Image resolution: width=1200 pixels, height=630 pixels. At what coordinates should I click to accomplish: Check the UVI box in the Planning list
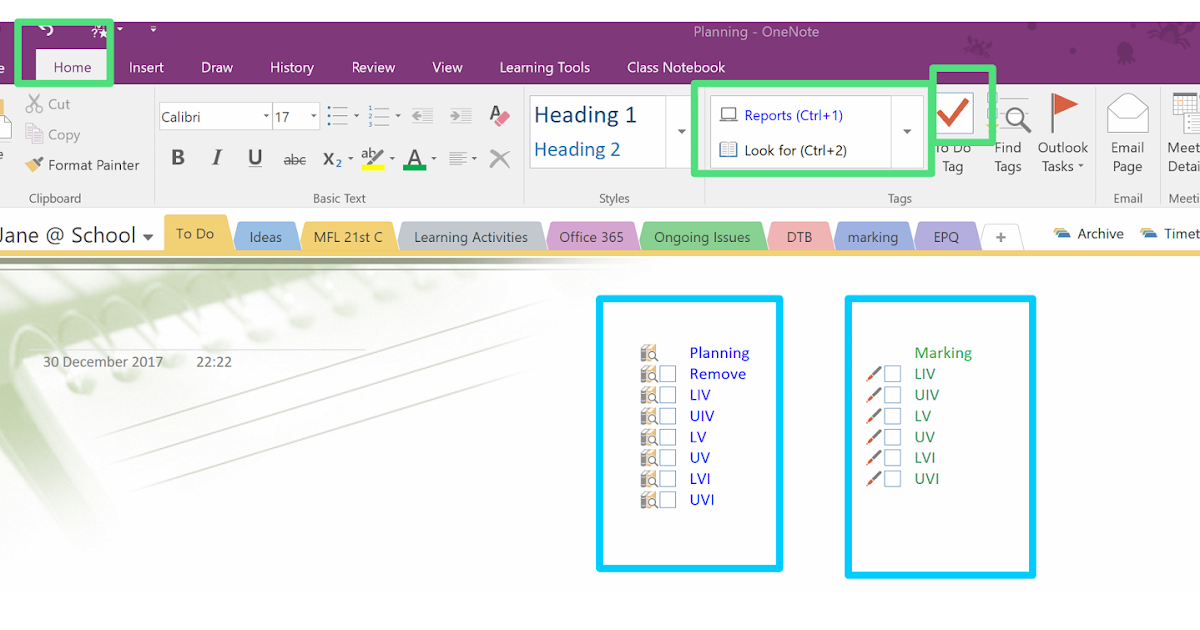tap(669, 499)
